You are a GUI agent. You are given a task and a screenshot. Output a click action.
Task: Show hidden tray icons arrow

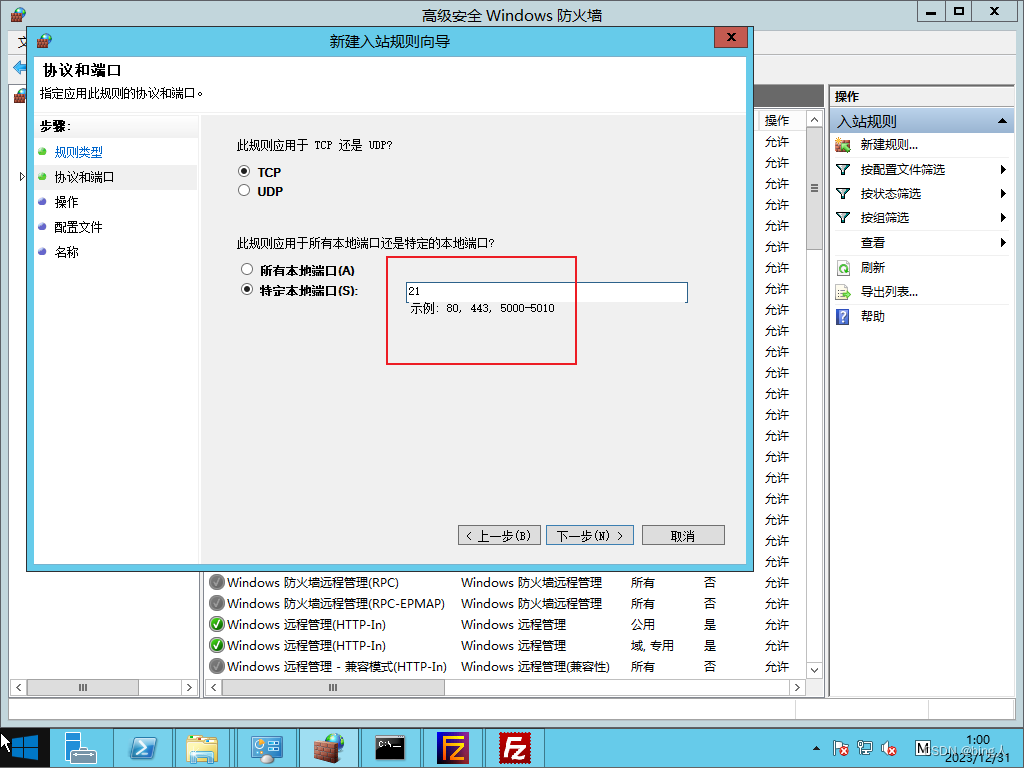coord(816,748)
